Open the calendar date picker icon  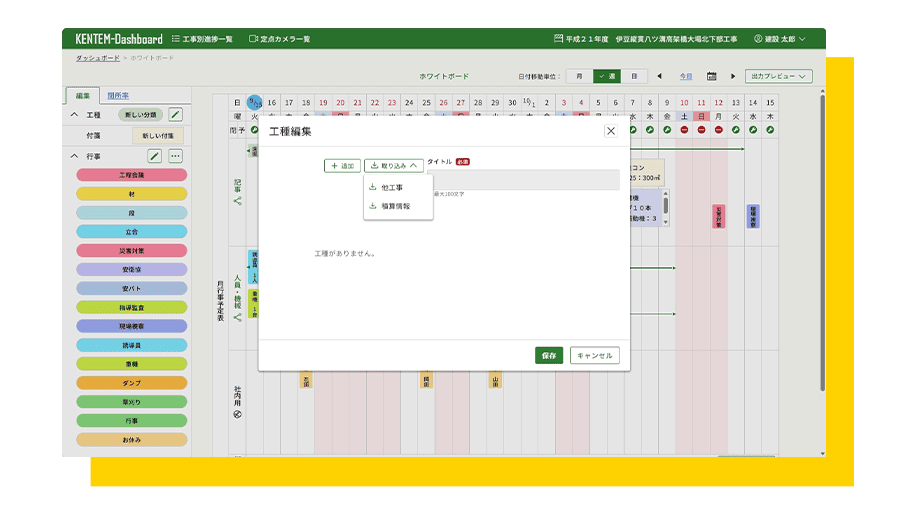(x=712, y=76)
